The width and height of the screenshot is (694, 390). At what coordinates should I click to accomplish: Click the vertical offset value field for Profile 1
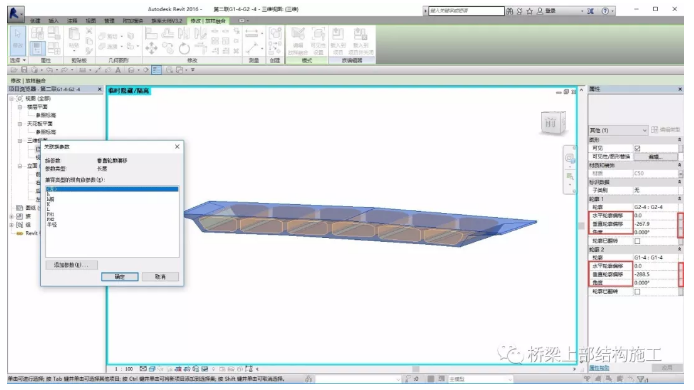(x=655, y=224)
